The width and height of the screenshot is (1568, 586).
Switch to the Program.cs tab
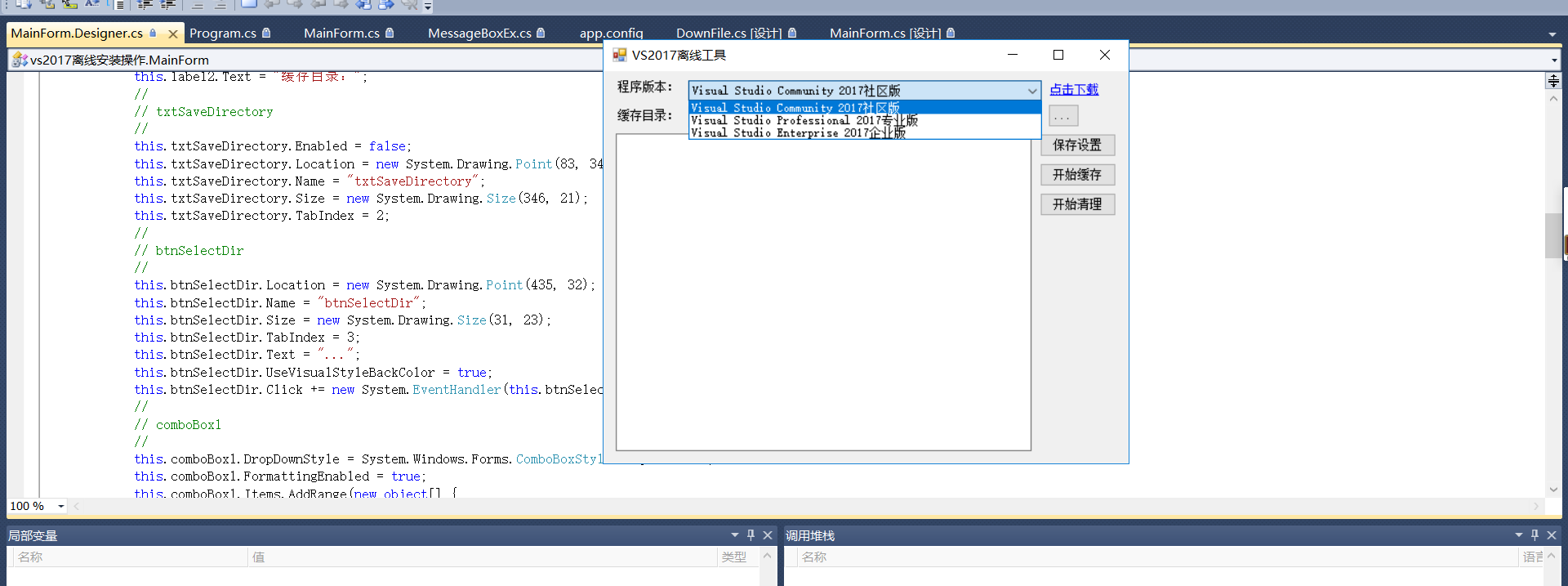pos(223,34)
